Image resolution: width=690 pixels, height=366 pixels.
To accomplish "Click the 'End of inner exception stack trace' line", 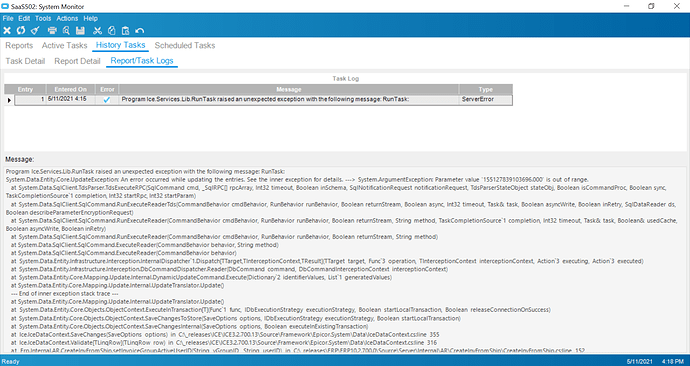I will point(64,293).
